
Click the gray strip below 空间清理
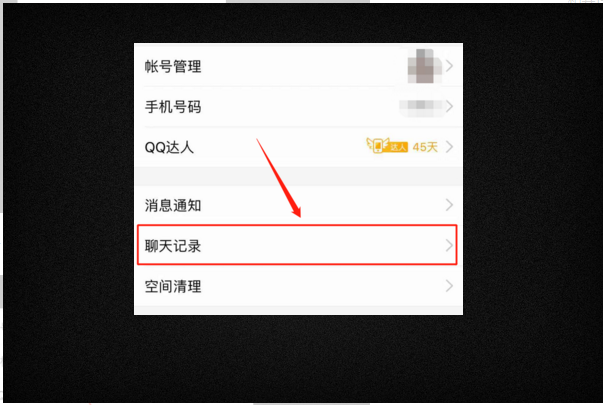click(298, 311)
